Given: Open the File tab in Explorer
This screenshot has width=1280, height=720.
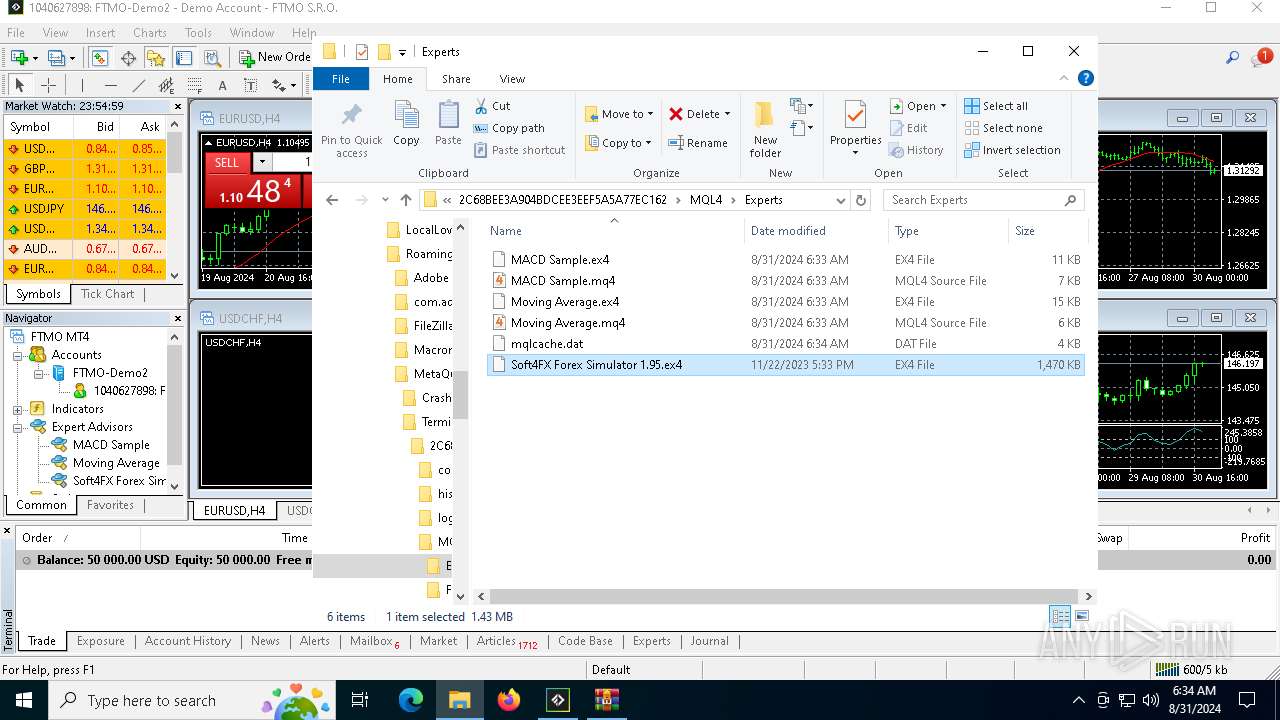Looking at the screenshot, I should coord(341,79).
